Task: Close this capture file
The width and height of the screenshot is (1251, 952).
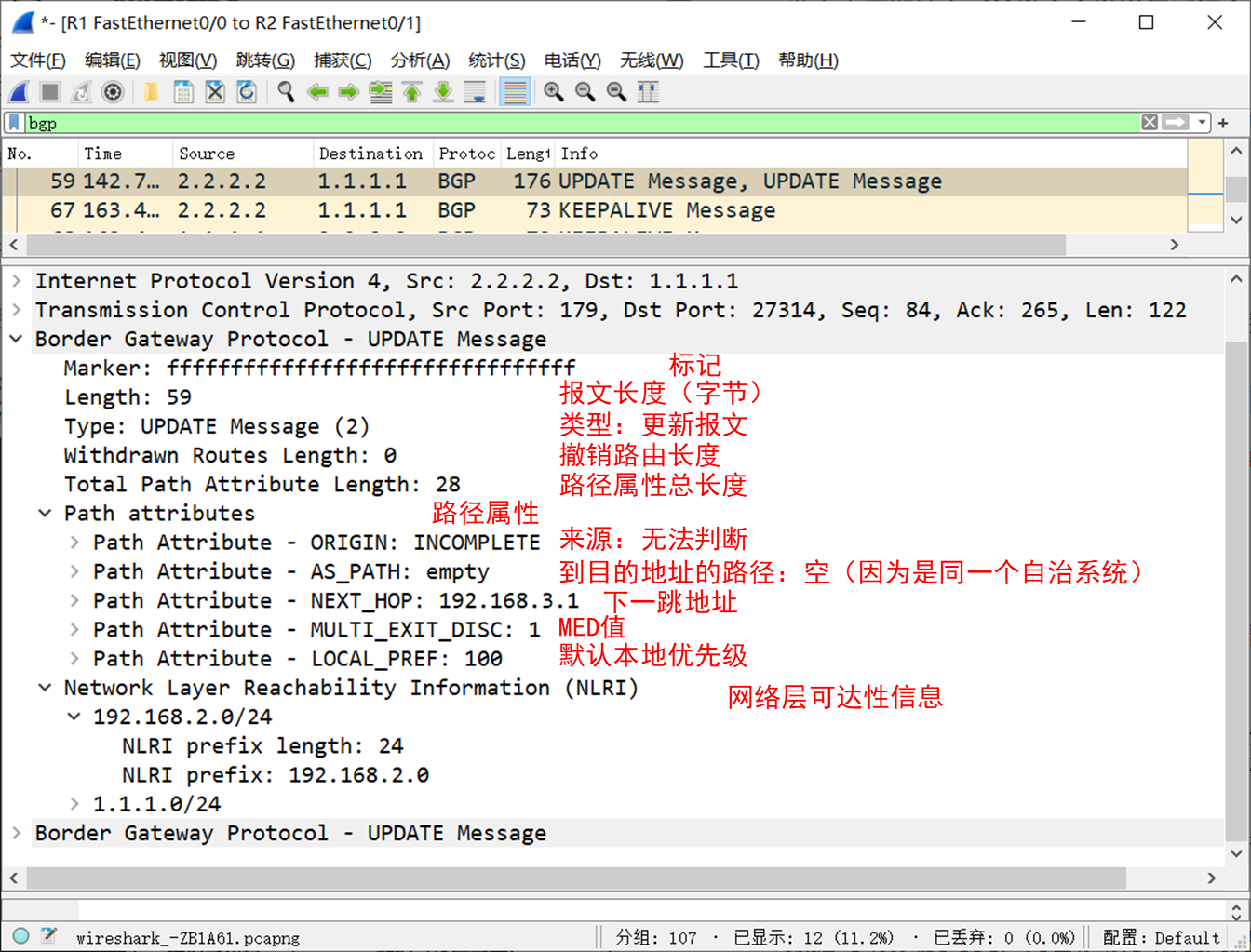Action: (x=215, y=91)
